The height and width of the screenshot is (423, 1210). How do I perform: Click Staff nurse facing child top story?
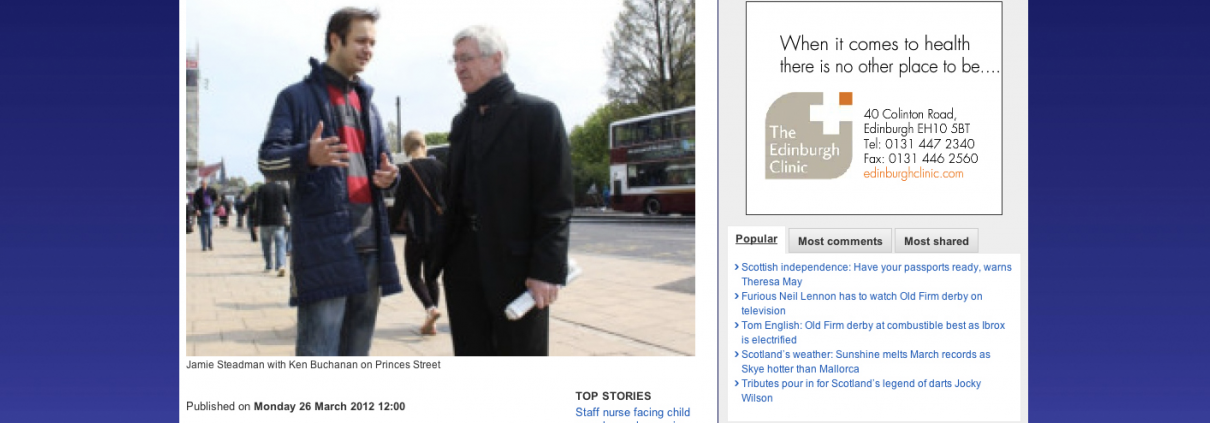(x=633, y=412)
